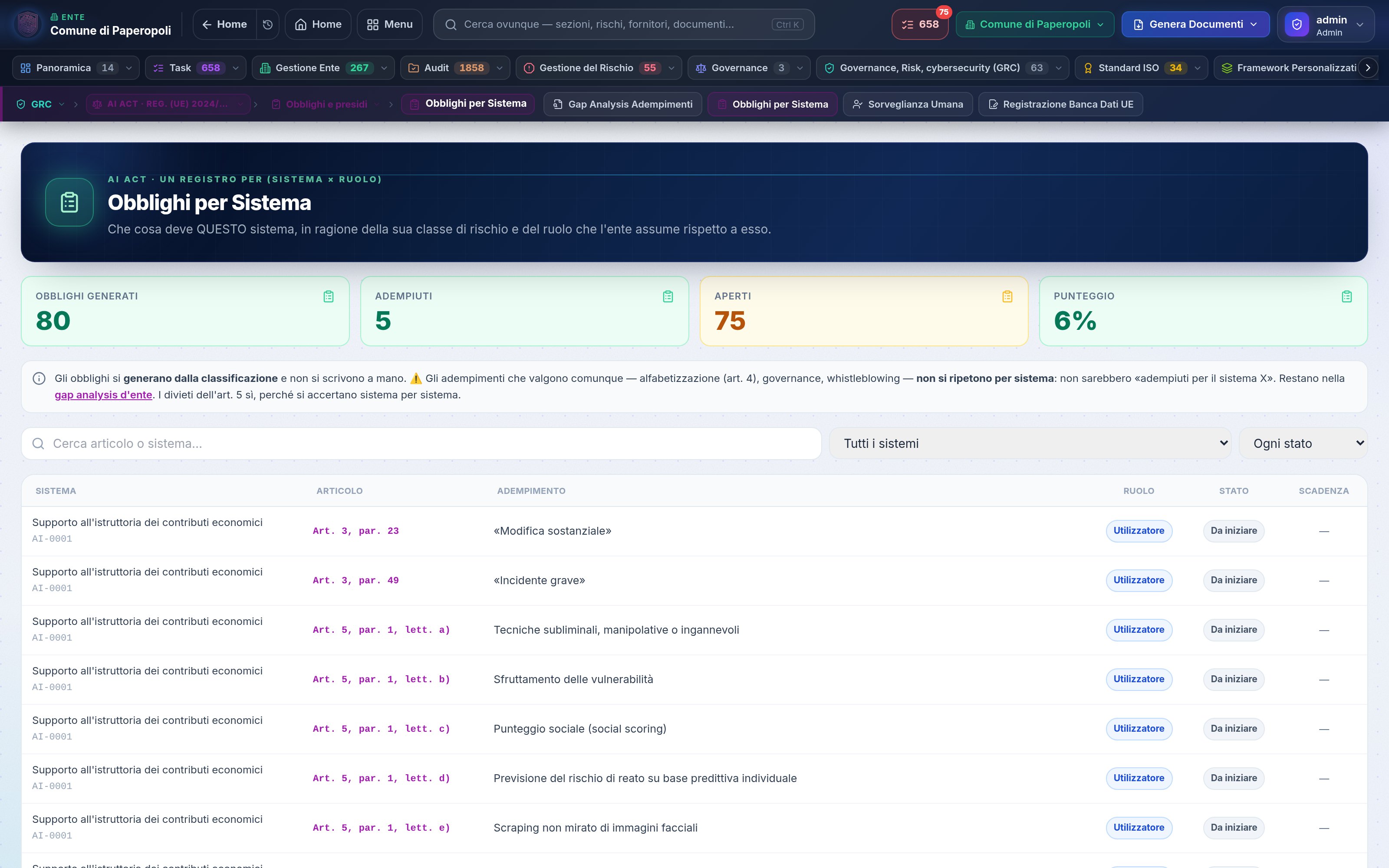This screenshot has width=1389, height=868.
Task: Click Utilizzatore badge in «Incidente grave» row
Action: [1139, 580]
